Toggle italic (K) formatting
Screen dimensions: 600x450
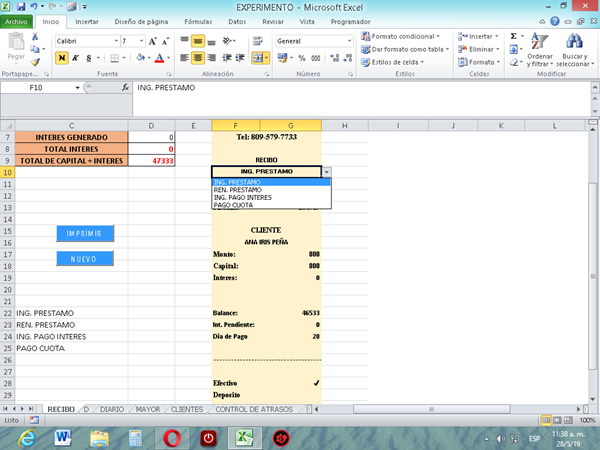[75, 58]
